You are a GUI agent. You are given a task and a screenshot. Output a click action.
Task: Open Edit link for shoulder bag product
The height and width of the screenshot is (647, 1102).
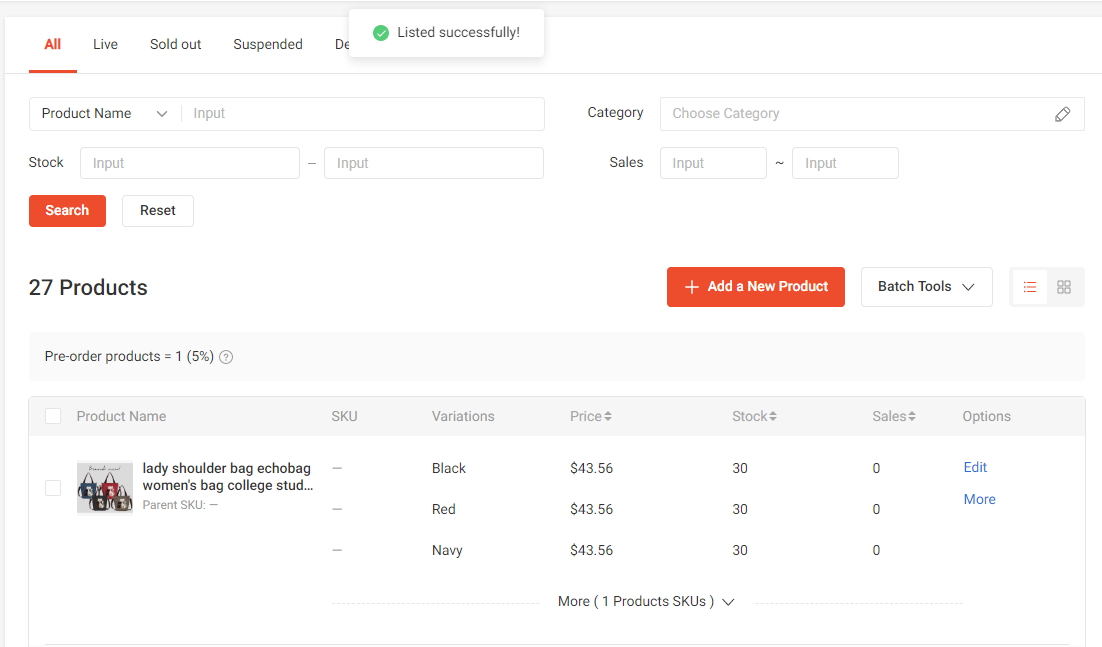pyautogui.click(x=975, y=467)
